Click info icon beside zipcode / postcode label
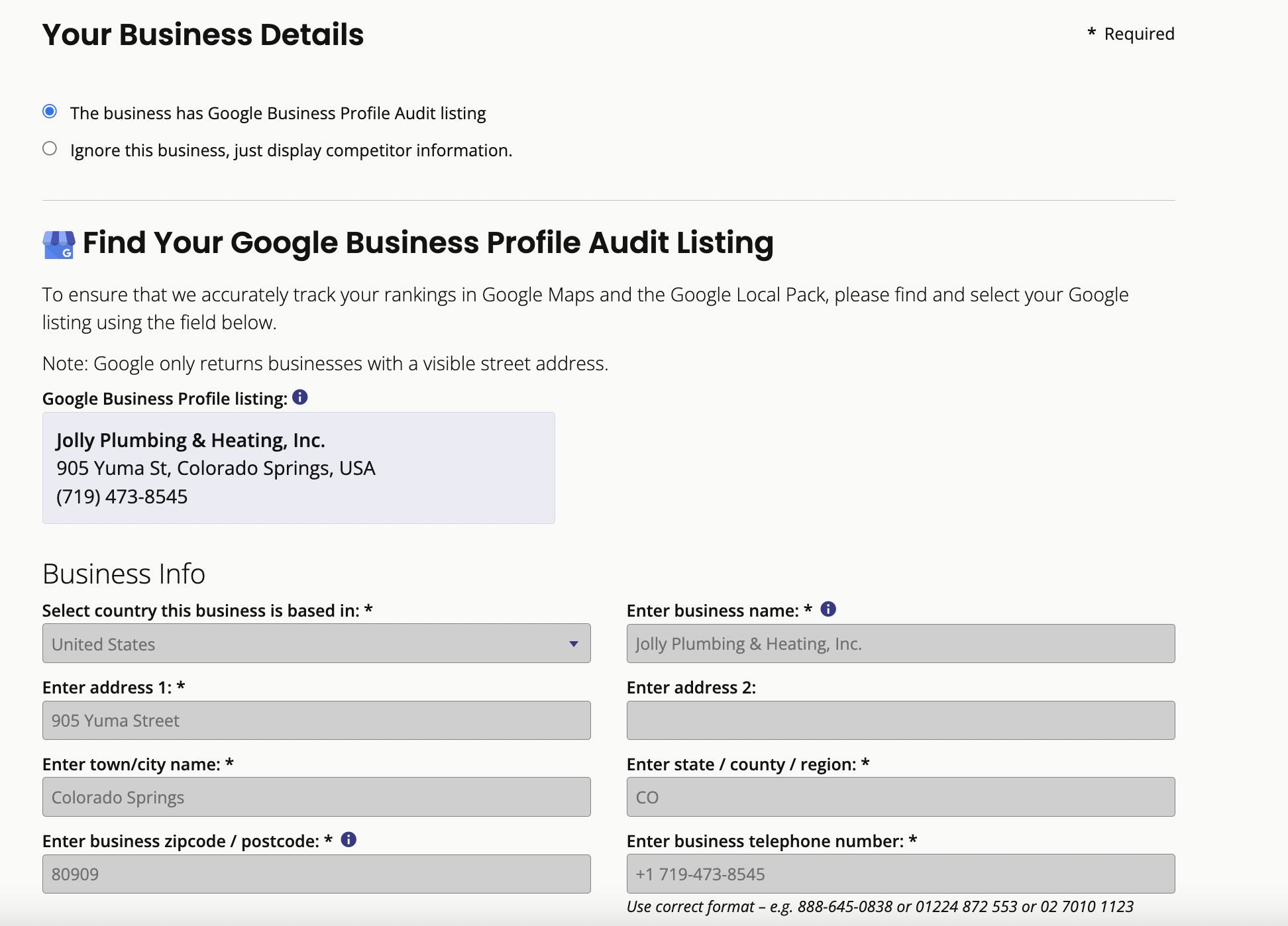The height and width of the screenshot is (926, 1288). pyautogui.click(x=349, y=839)
